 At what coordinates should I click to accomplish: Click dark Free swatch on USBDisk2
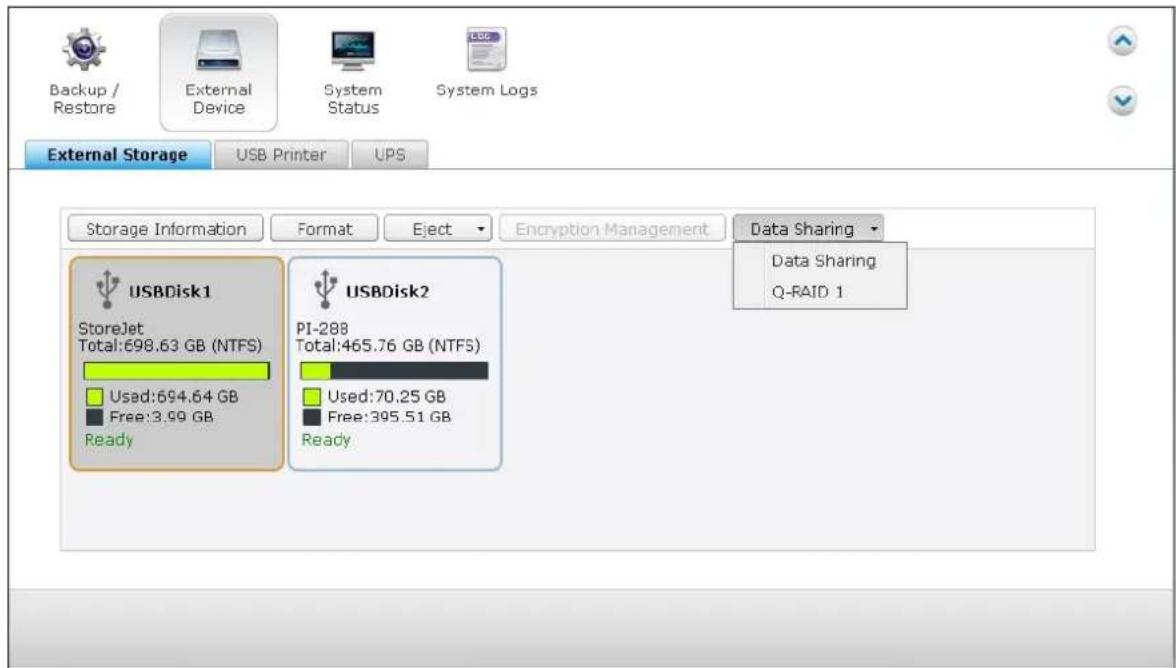tap(312, 418)
